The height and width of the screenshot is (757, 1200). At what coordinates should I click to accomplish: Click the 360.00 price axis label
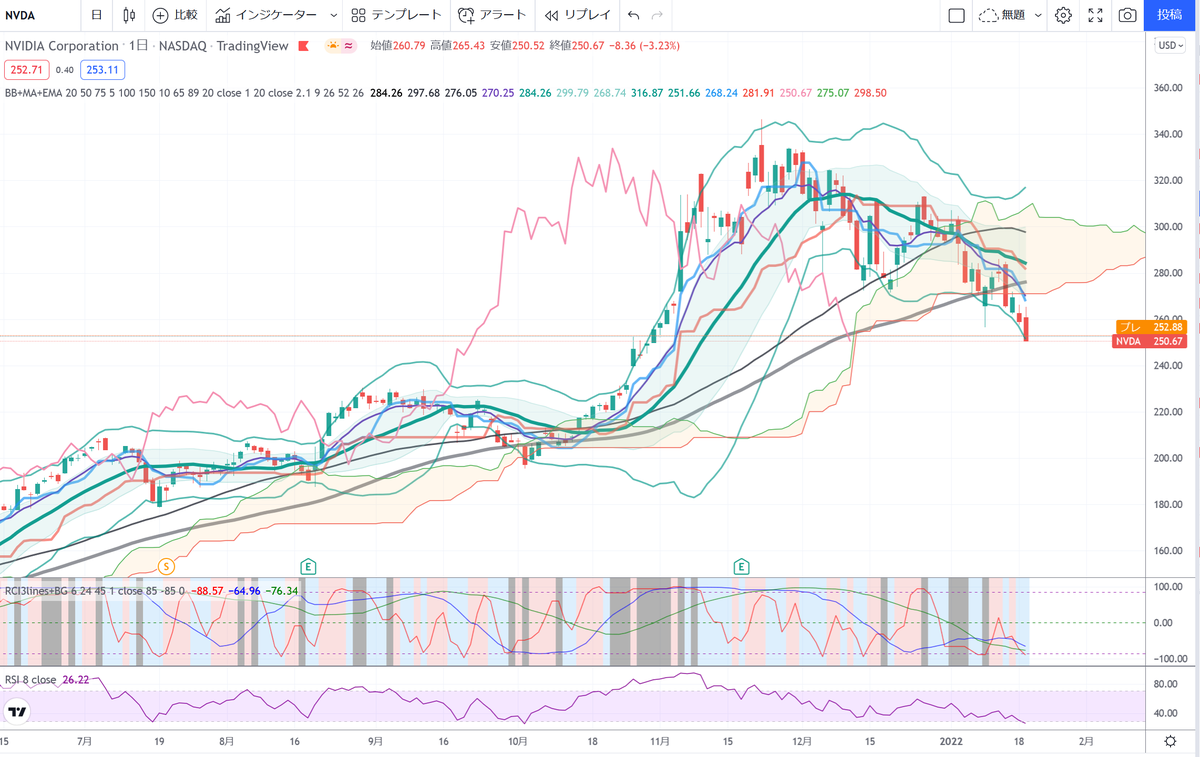1168,88
